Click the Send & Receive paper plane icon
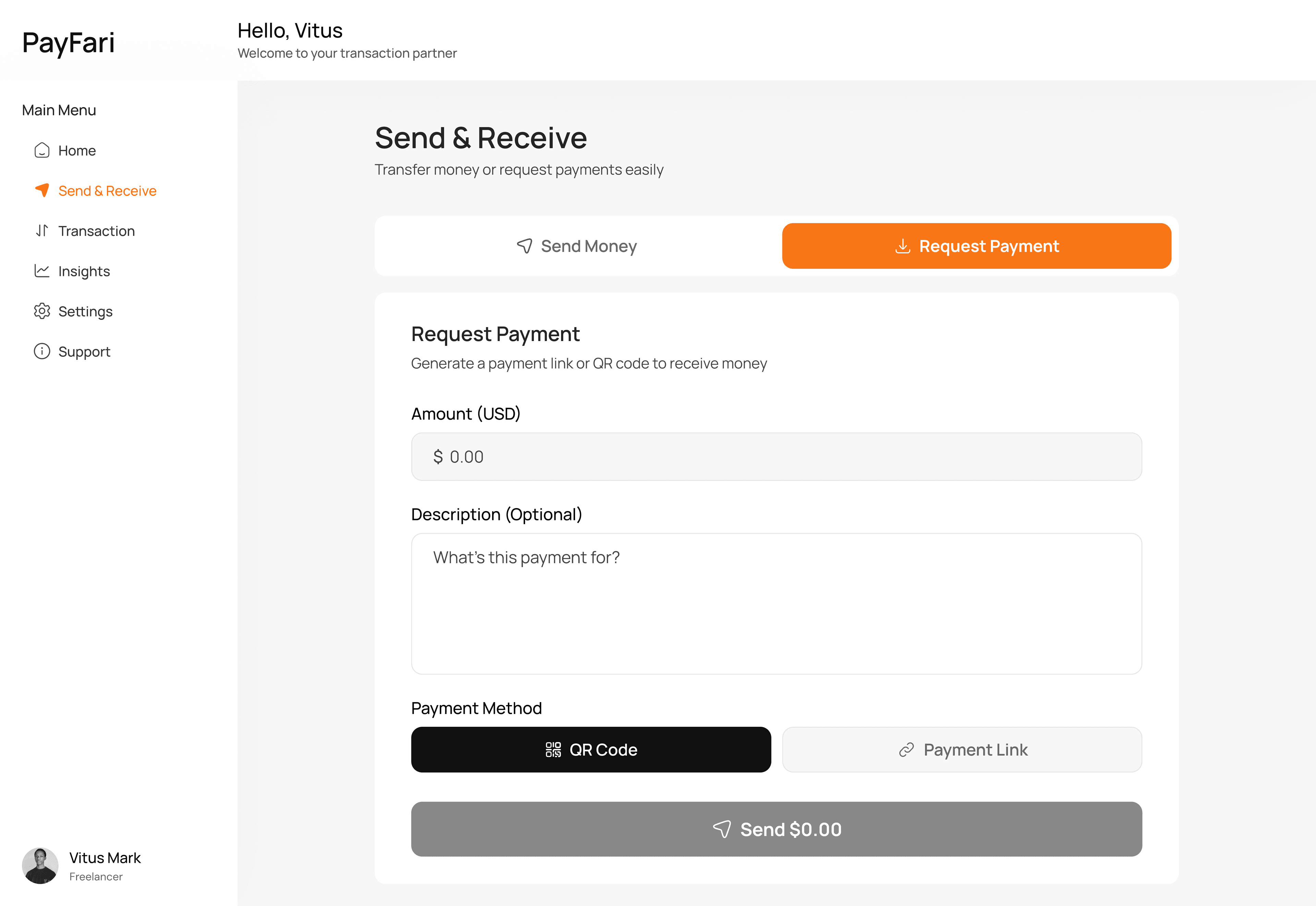Screen dimensions: 1316x906 tap(42, 190)
